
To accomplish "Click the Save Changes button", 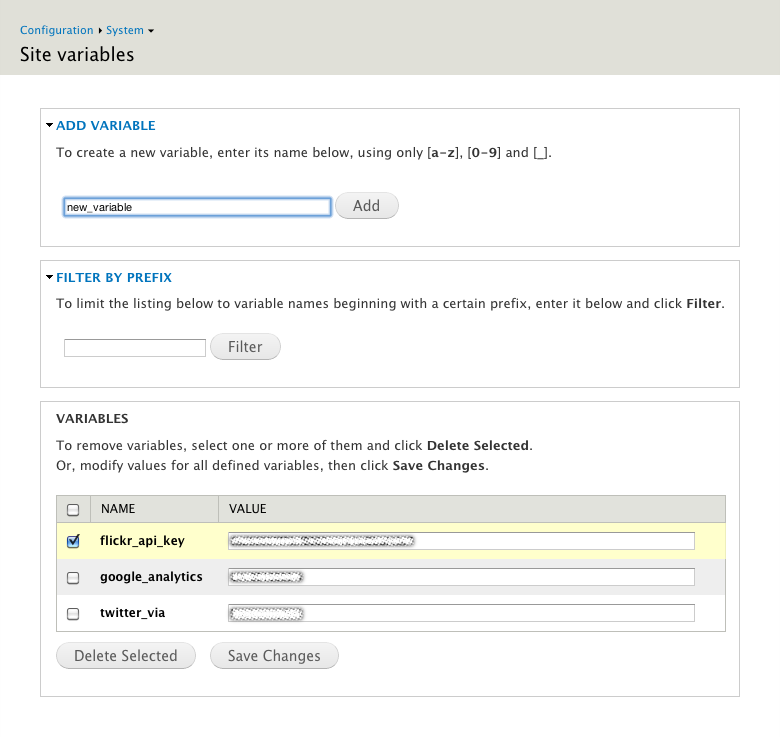I will click(x=274, y=656).
